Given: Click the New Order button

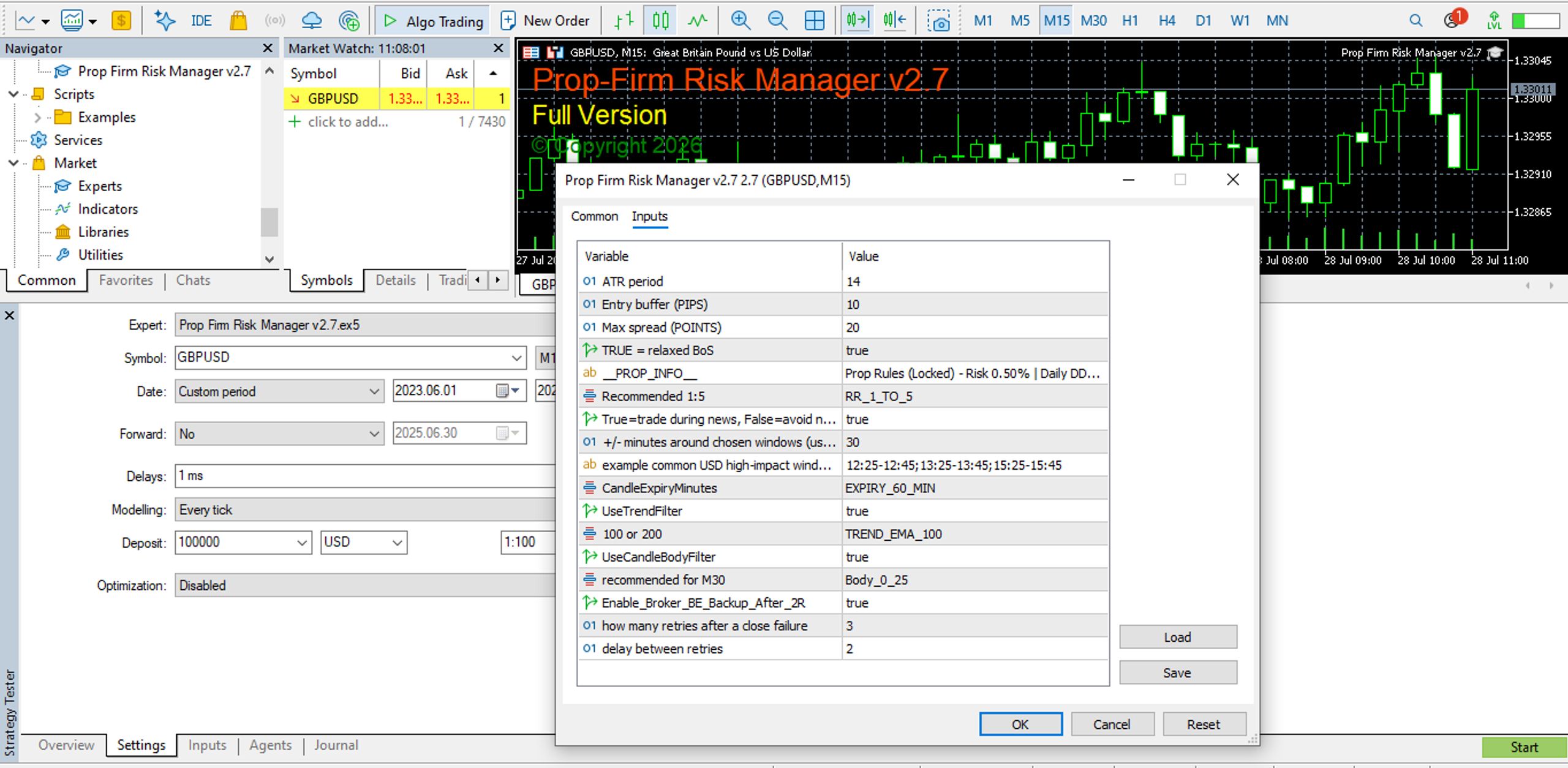Looking at the screenshot, I should click(545, 21).
